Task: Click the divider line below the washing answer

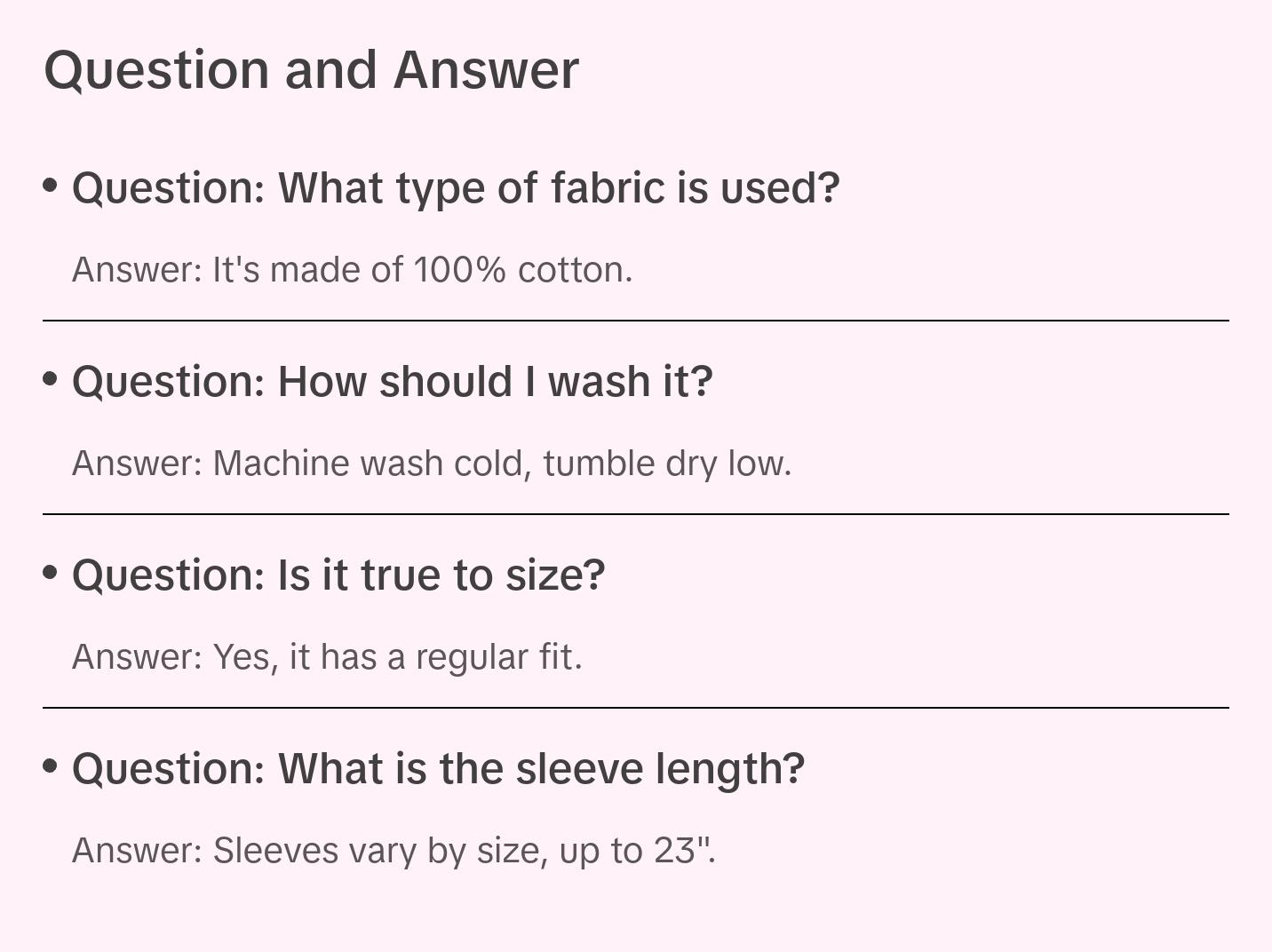Action: tap(636, 514)
